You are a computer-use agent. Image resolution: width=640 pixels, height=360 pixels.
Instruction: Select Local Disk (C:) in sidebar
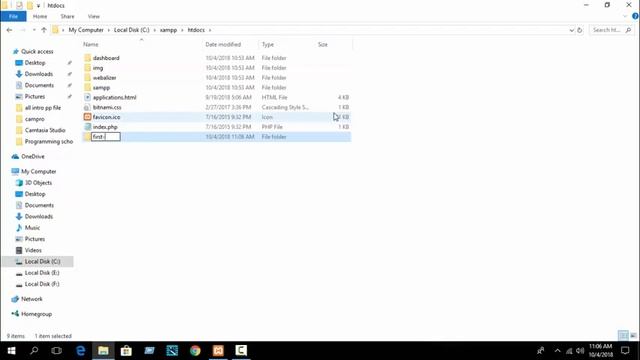(x=42, y=261)
